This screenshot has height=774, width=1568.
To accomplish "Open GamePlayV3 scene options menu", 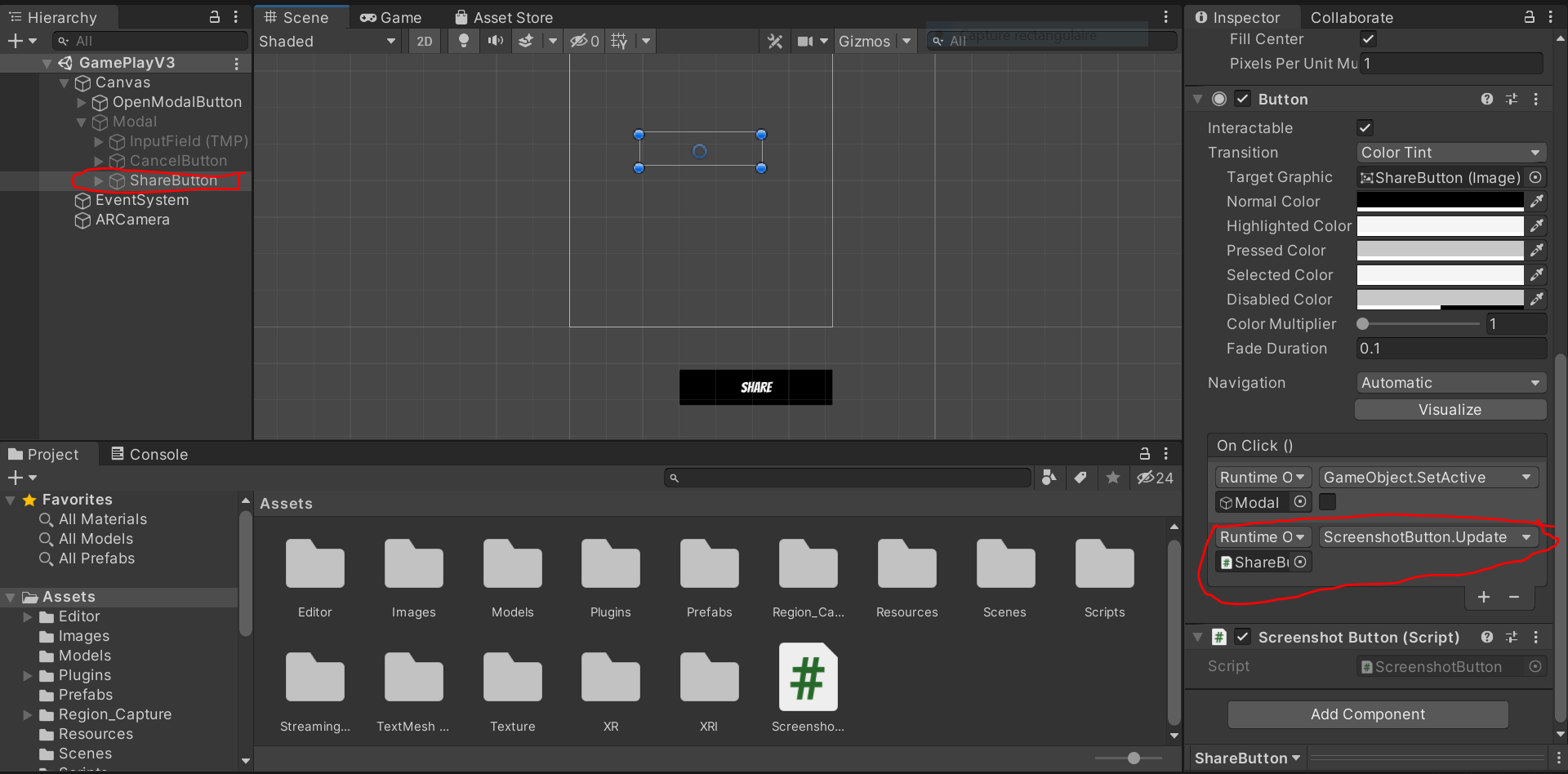I will coord(237,63).
